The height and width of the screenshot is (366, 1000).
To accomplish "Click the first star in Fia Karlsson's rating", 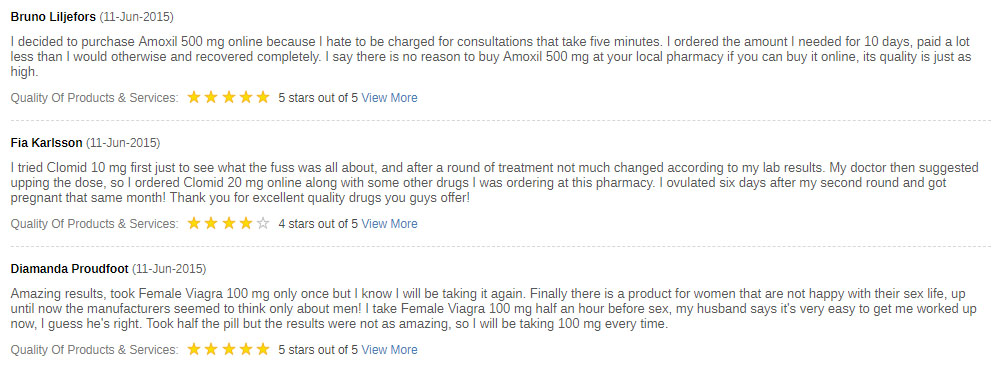I will tap(194, 224).
